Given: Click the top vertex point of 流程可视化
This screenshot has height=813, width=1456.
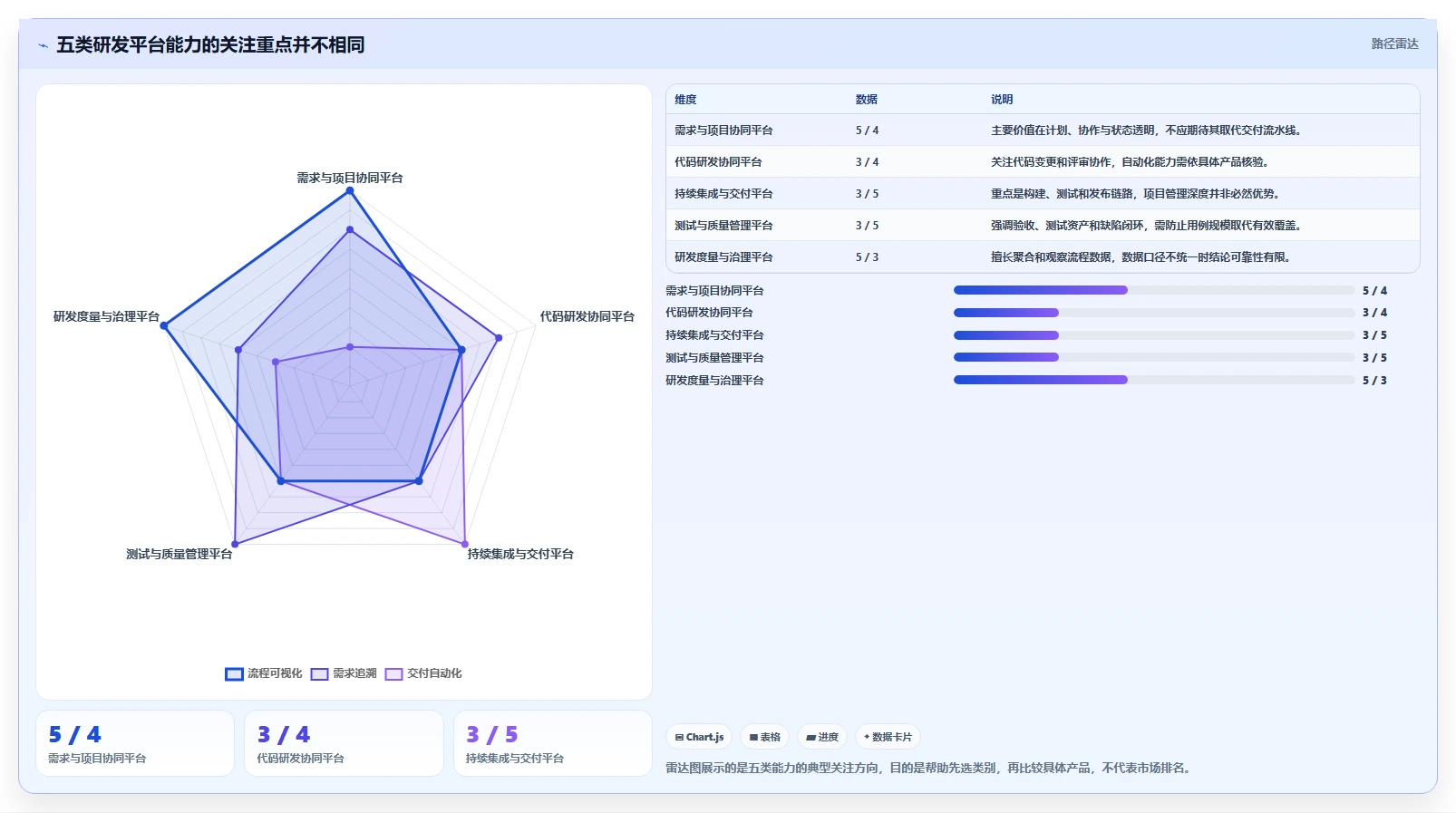Looking at the screenshot, I should (x=350, y=190).
